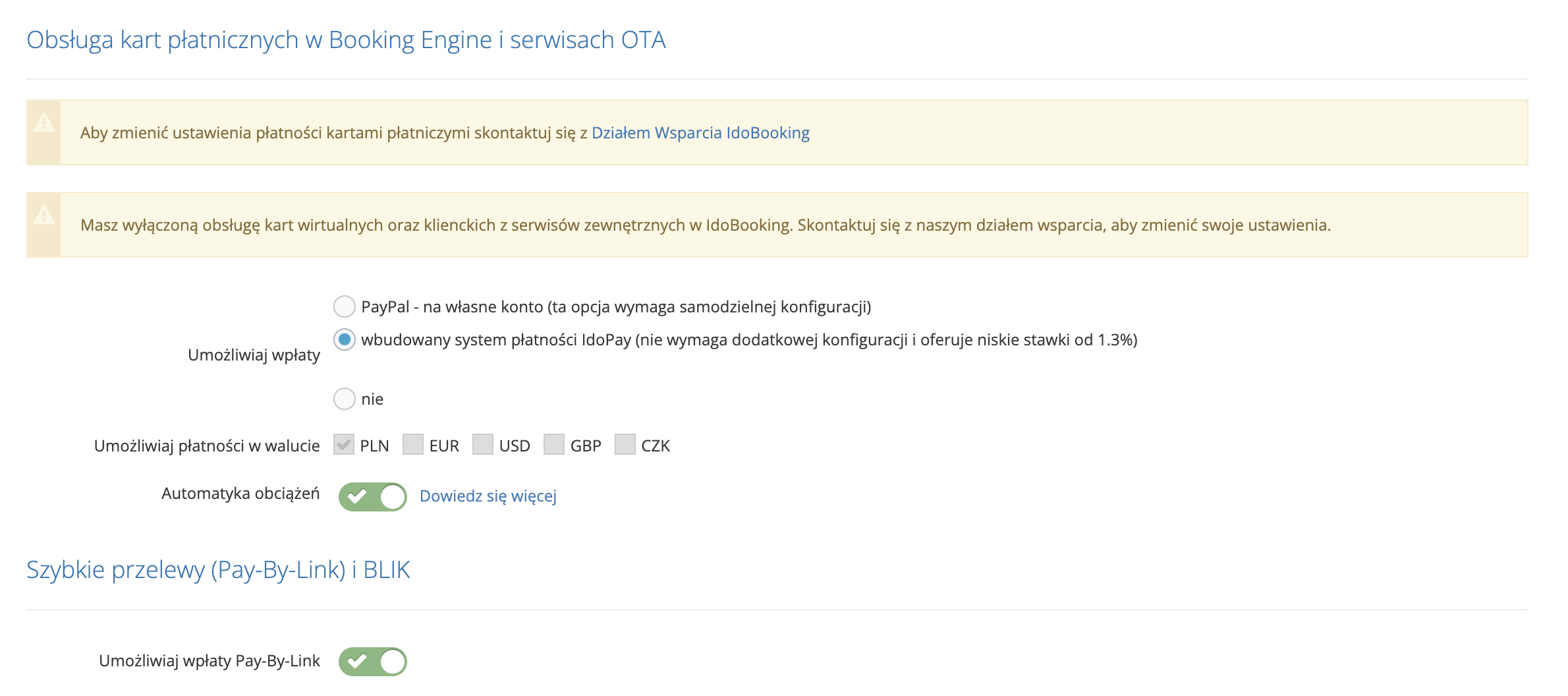Image resolution: width=1568 pixels, height=696 pixels.
Task: Click the warning icon beside virtual cards notice
Action: coord(44,215)
